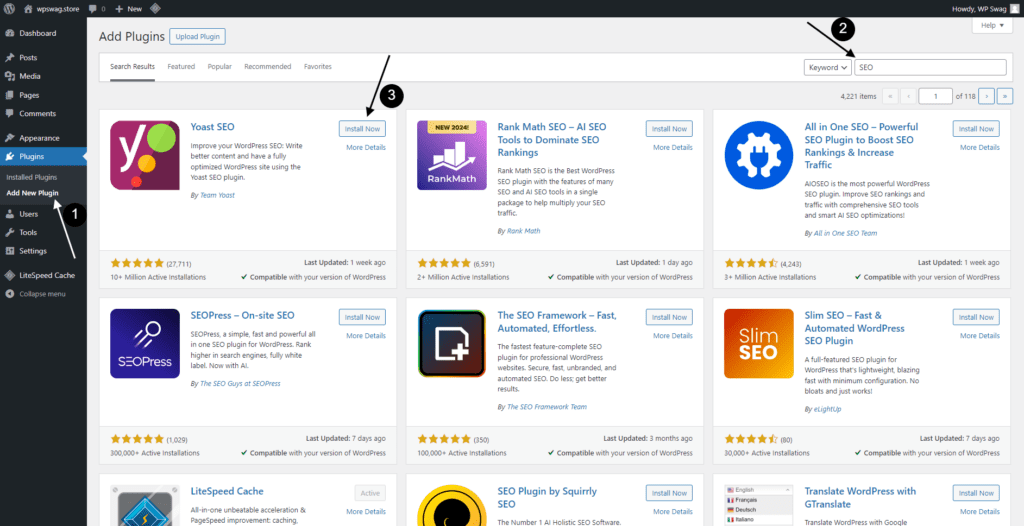Click the Yoast SEO plugin logo
Image resolution: width=1024 pixels, height=526 pixels.
click(x=145, y=155)
